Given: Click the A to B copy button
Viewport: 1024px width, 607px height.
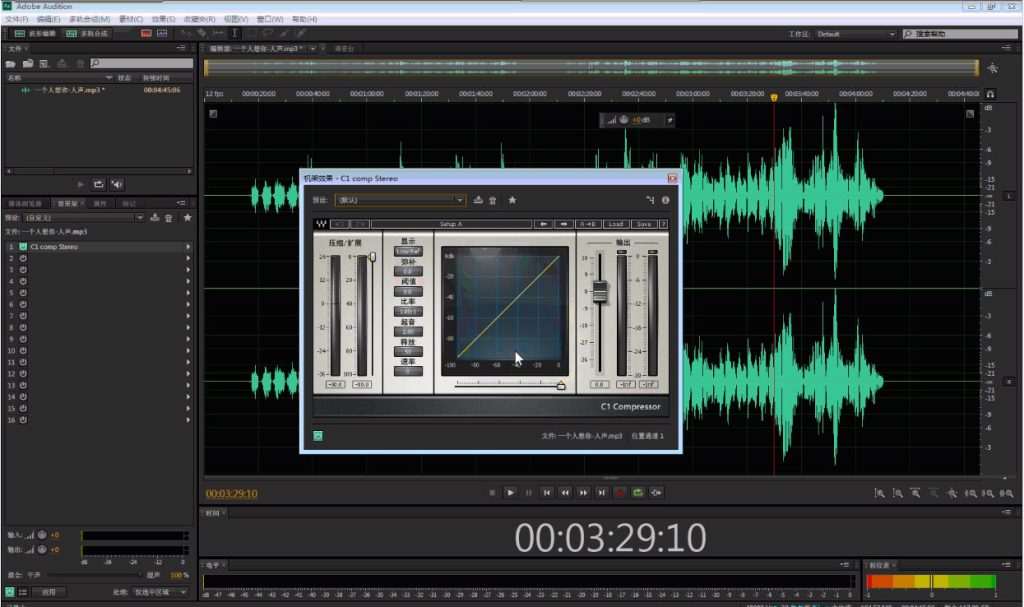Looking at the screenshot, I should pos(588,224).
